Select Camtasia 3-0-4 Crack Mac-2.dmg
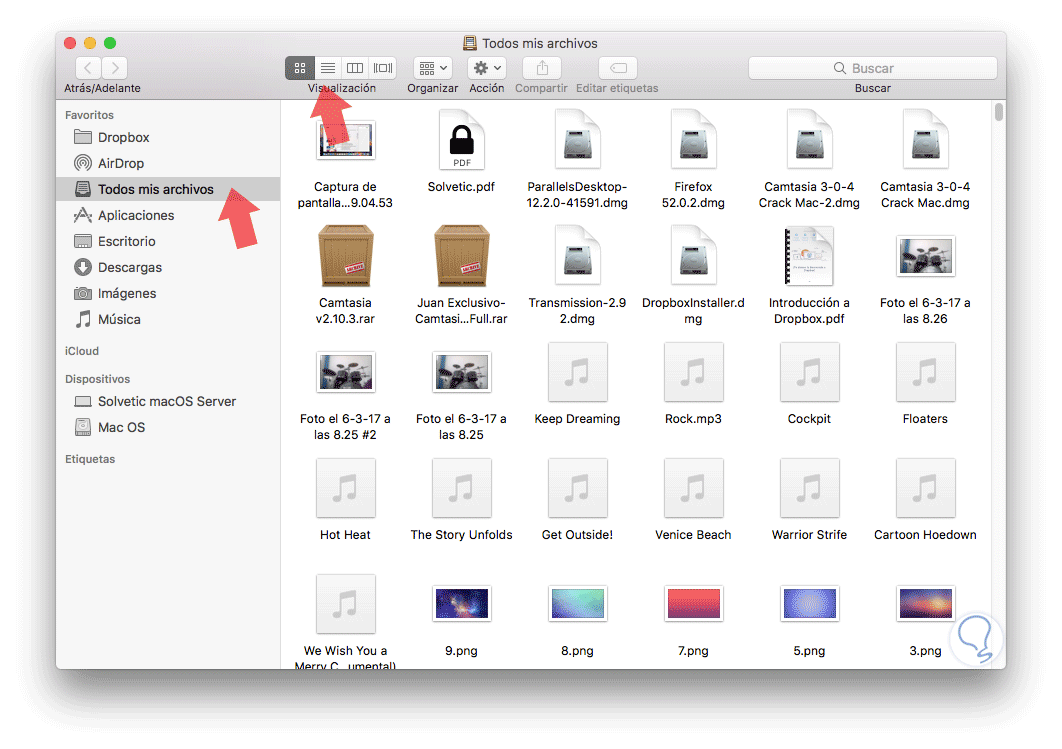Image resolution: width=1062 pixels, height=749 pixels. pyautogui.click(x=809, y=140)
